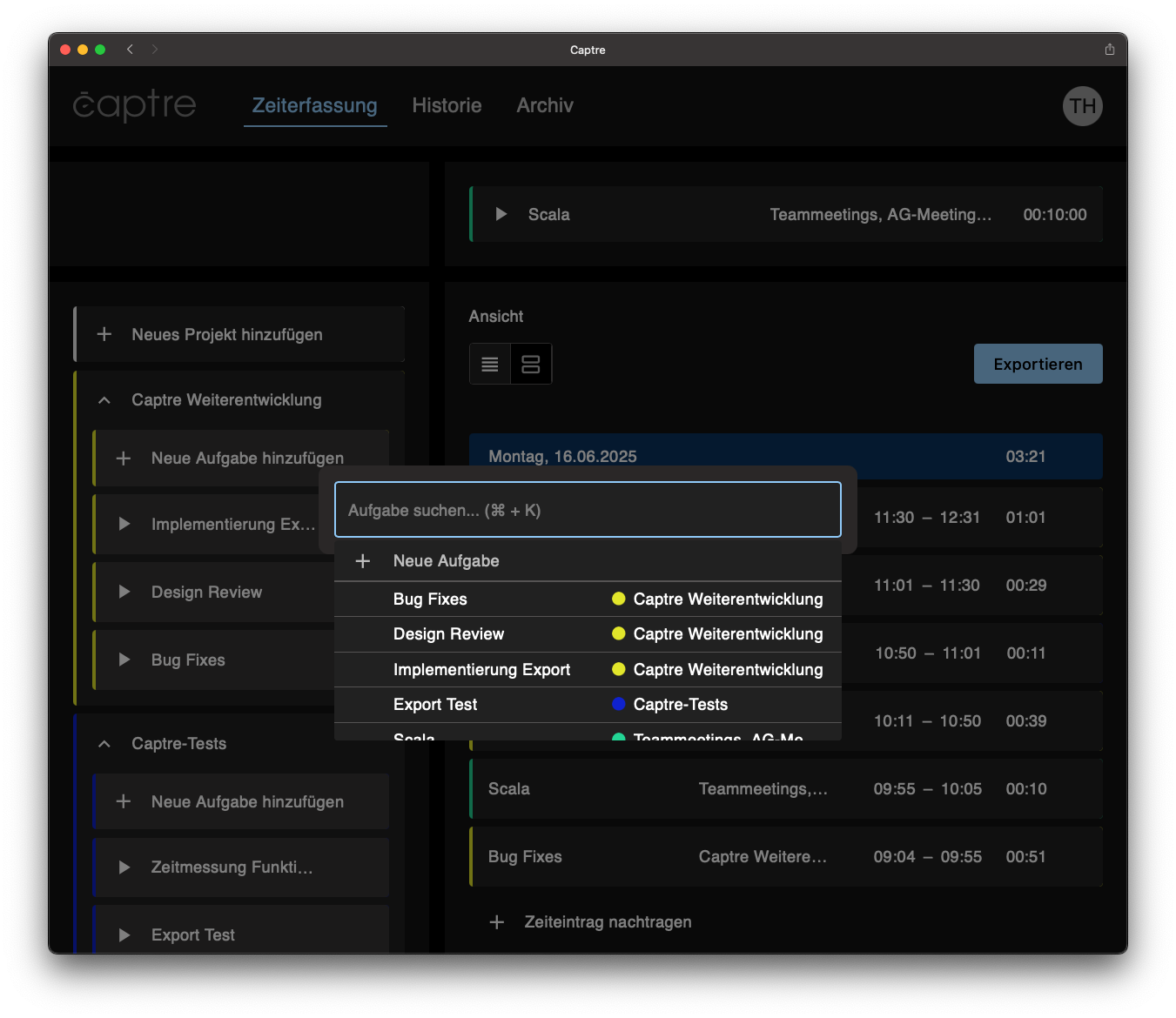The height and width of the screenshot is (1018, 1176).
Task: Click the 03:21 daily total
Action: [x=1025, y=456]
